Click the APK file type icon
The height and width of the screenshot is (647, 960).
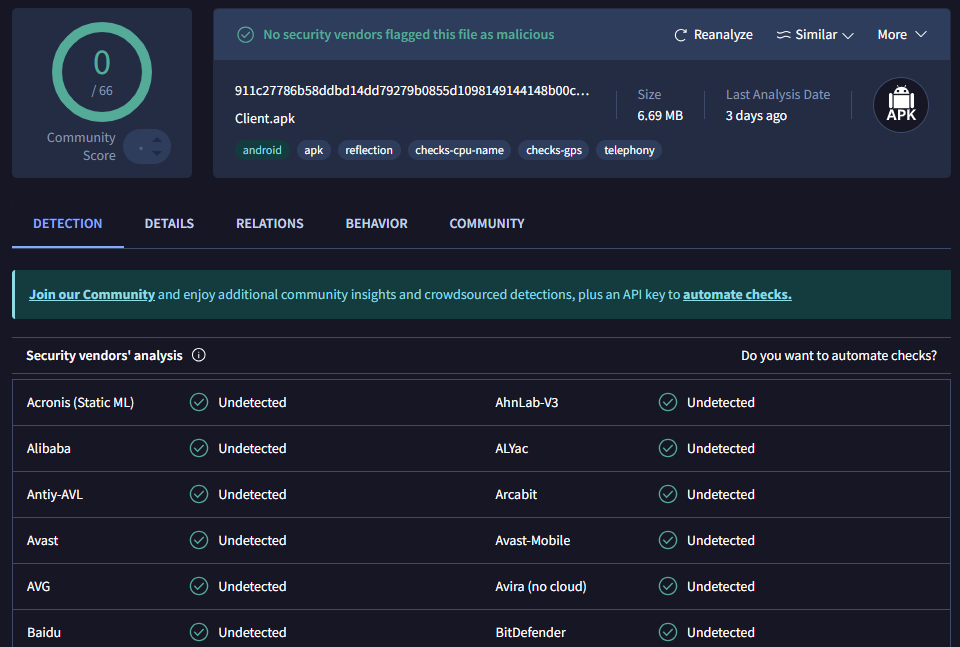pyautogui.click(x=900, y=105)
